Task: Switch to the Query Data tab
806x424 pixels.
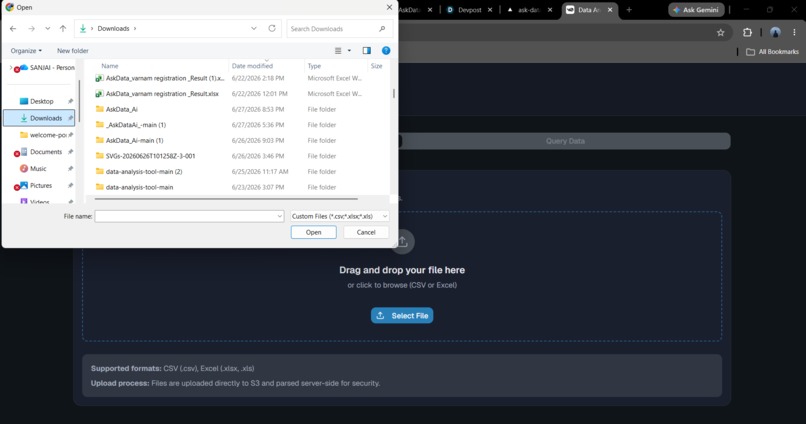Action: [565, 141]
